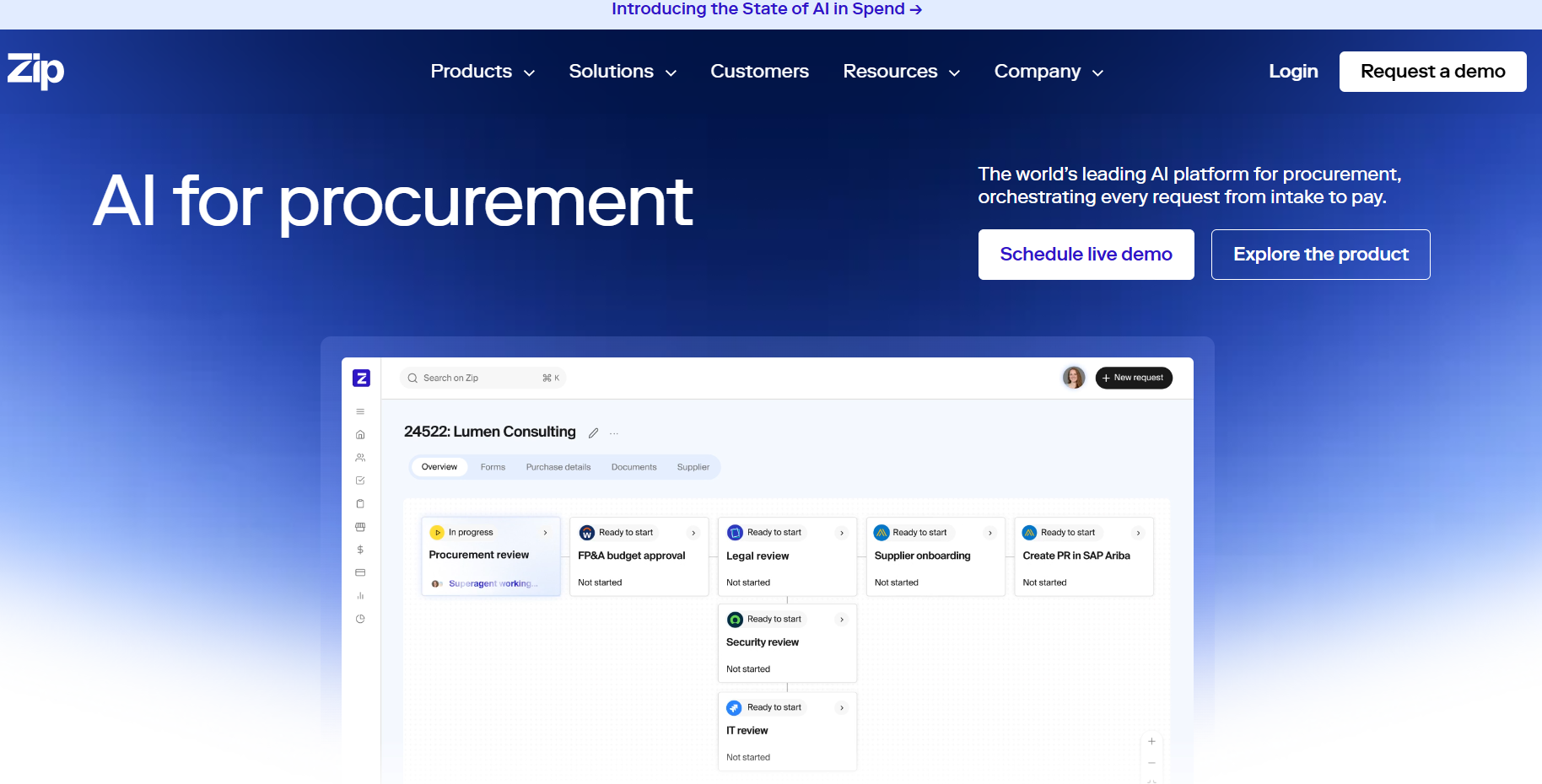This screenshot has height=784, width=1542.
Task: Click the zoom in plus icon on the workflow canvas
Action: click(x=1151, y=742)
